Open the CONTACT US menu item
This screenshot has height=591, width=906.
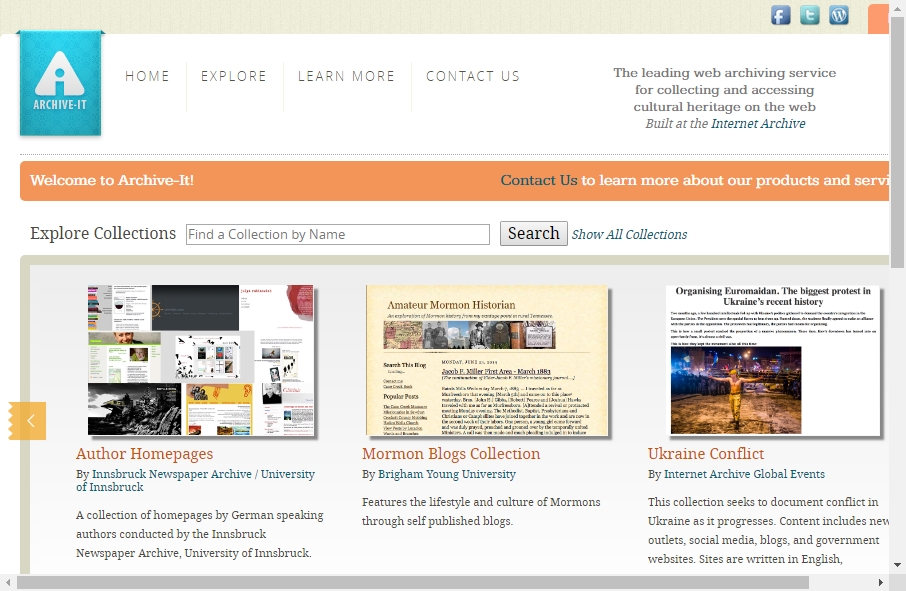(473, 76)
